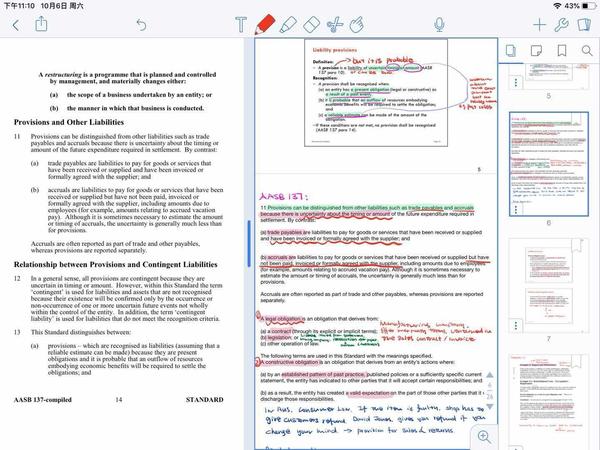
Task: Switch to the notes tab in sidebar
Action: pyautogui.click(x=536, y=51)
